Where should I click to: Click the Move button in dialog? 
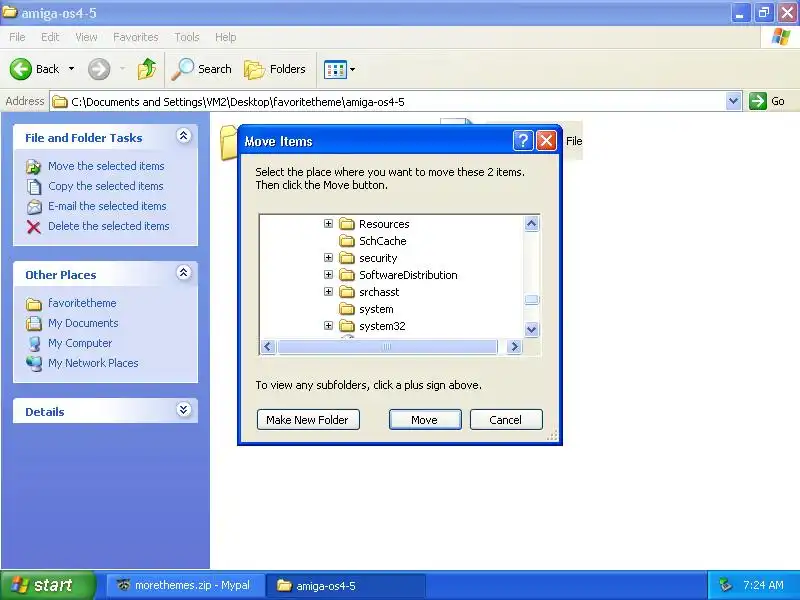pyautogui.click(x=425, y=419)
